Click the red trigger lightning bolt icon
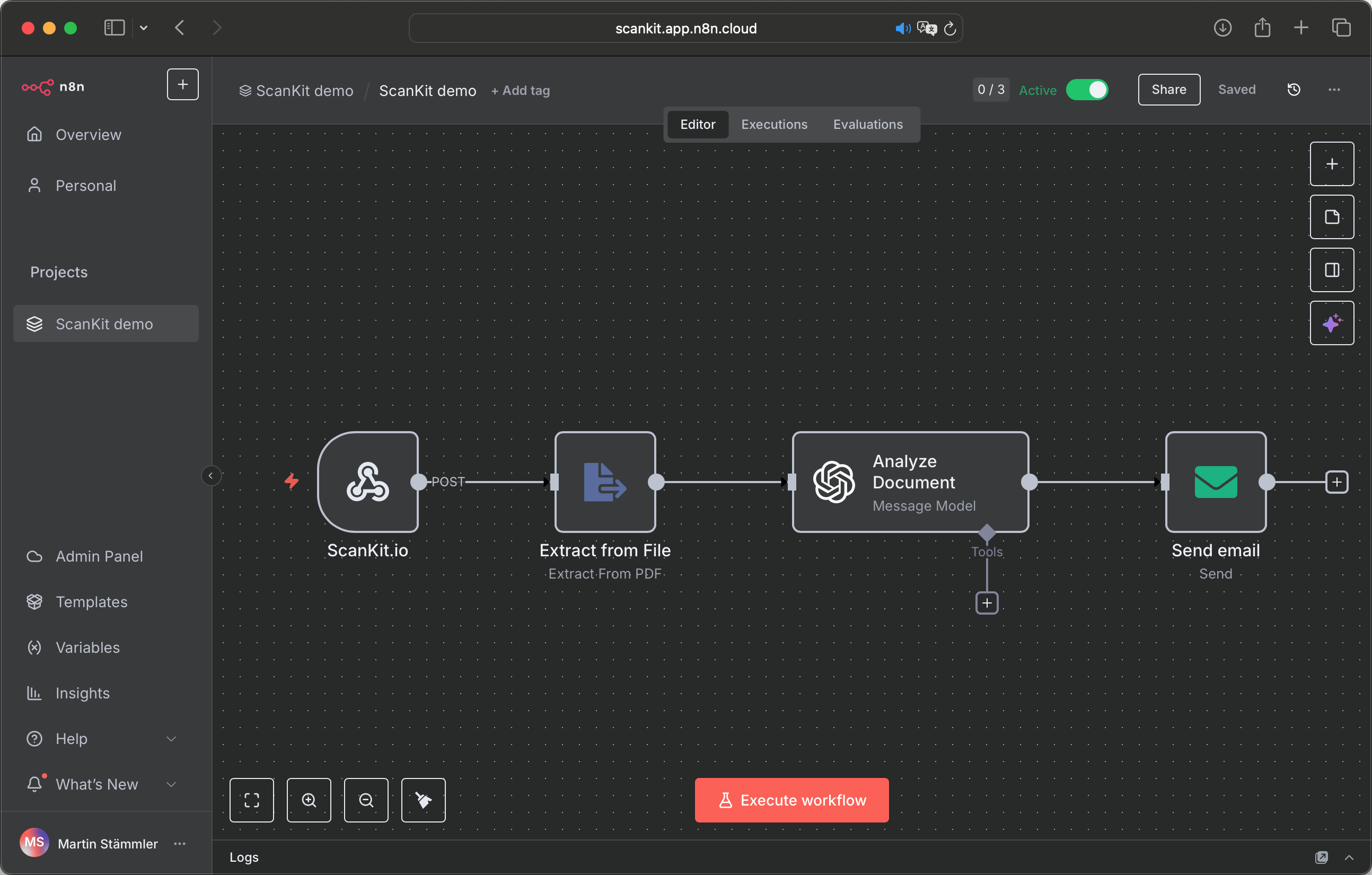Screen dimensions: 1372x875 (x=291, y=481)
